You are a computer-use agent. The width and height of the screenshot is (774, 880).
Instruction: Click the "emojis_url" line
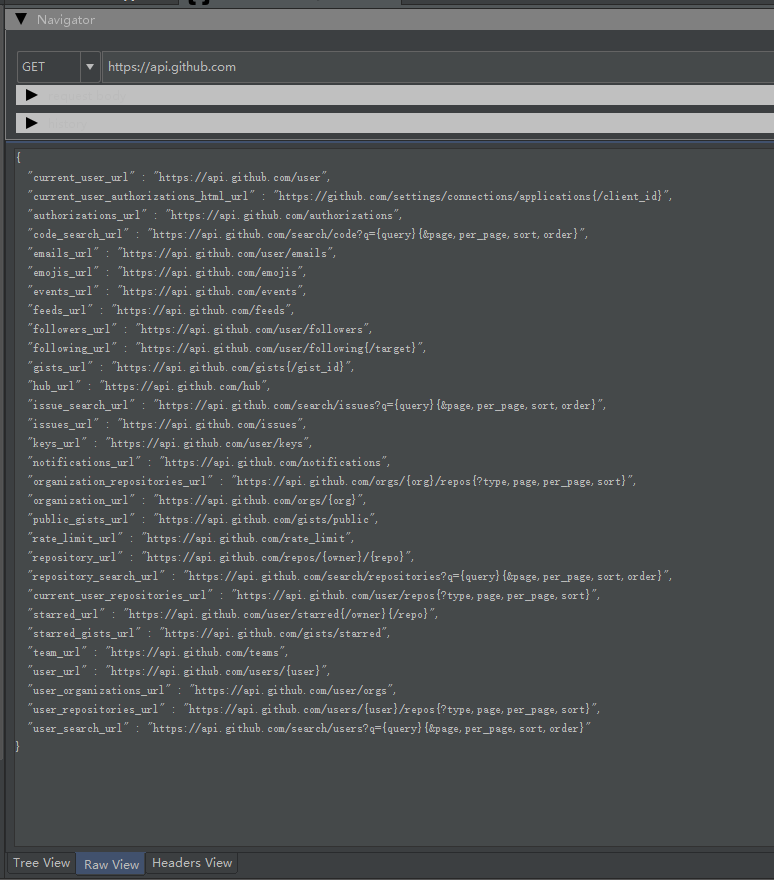(x=167, y=273)
